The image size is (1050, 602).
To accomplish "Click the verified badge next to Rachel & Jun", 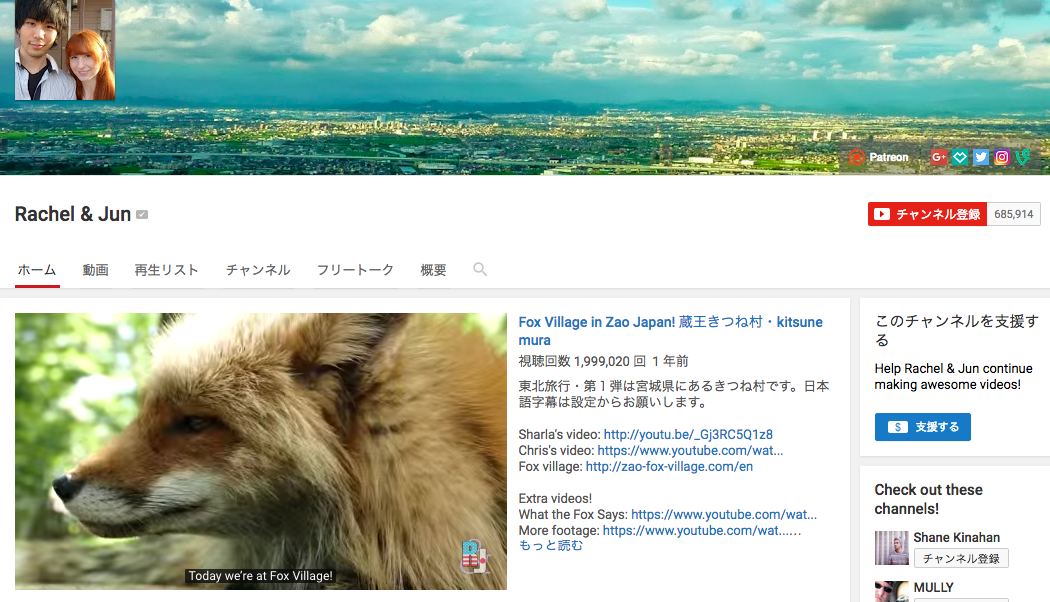I will [142, 214].
